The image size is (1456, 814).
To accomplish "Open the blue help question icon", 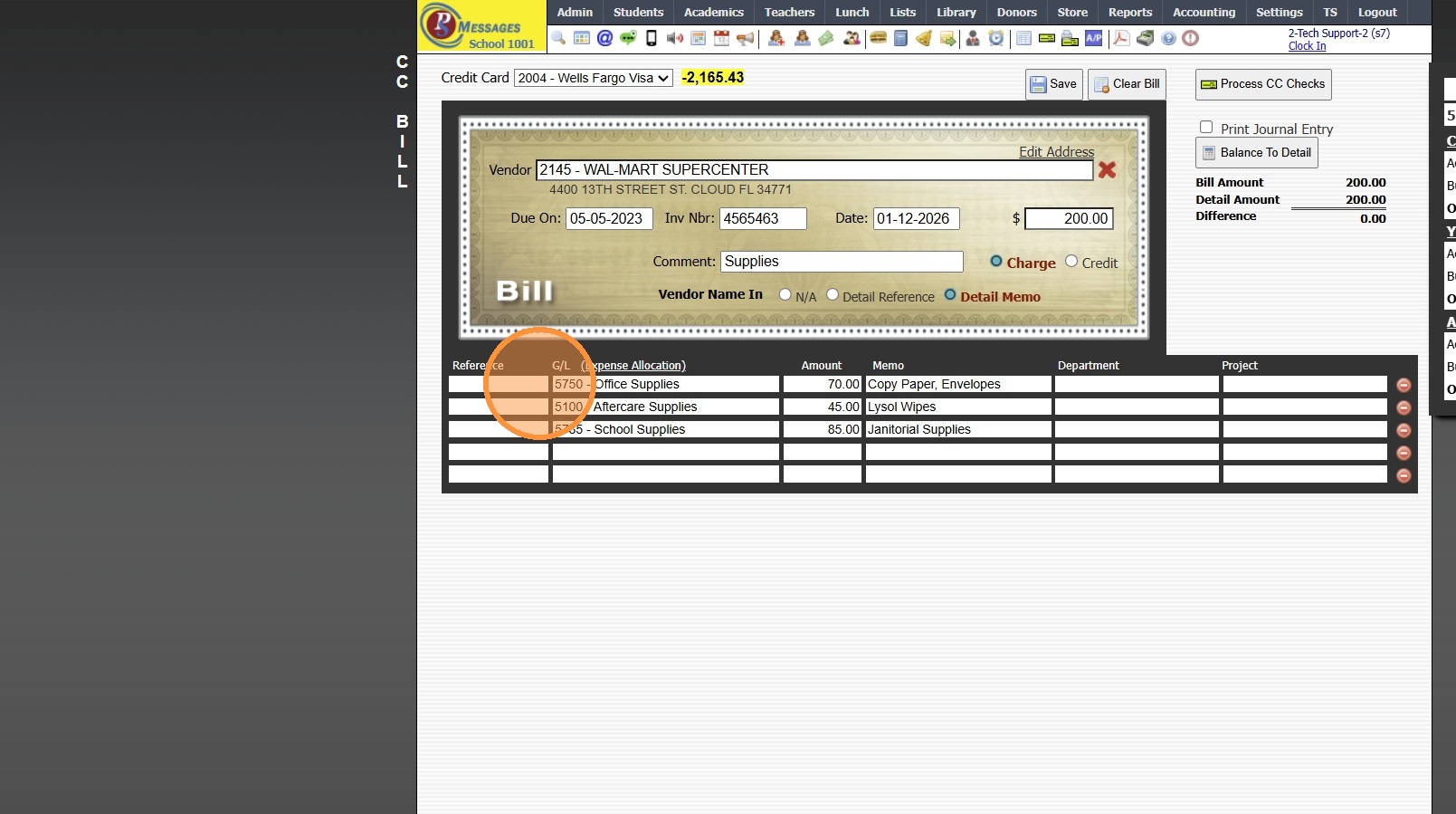I will [x=1168, y=38].
